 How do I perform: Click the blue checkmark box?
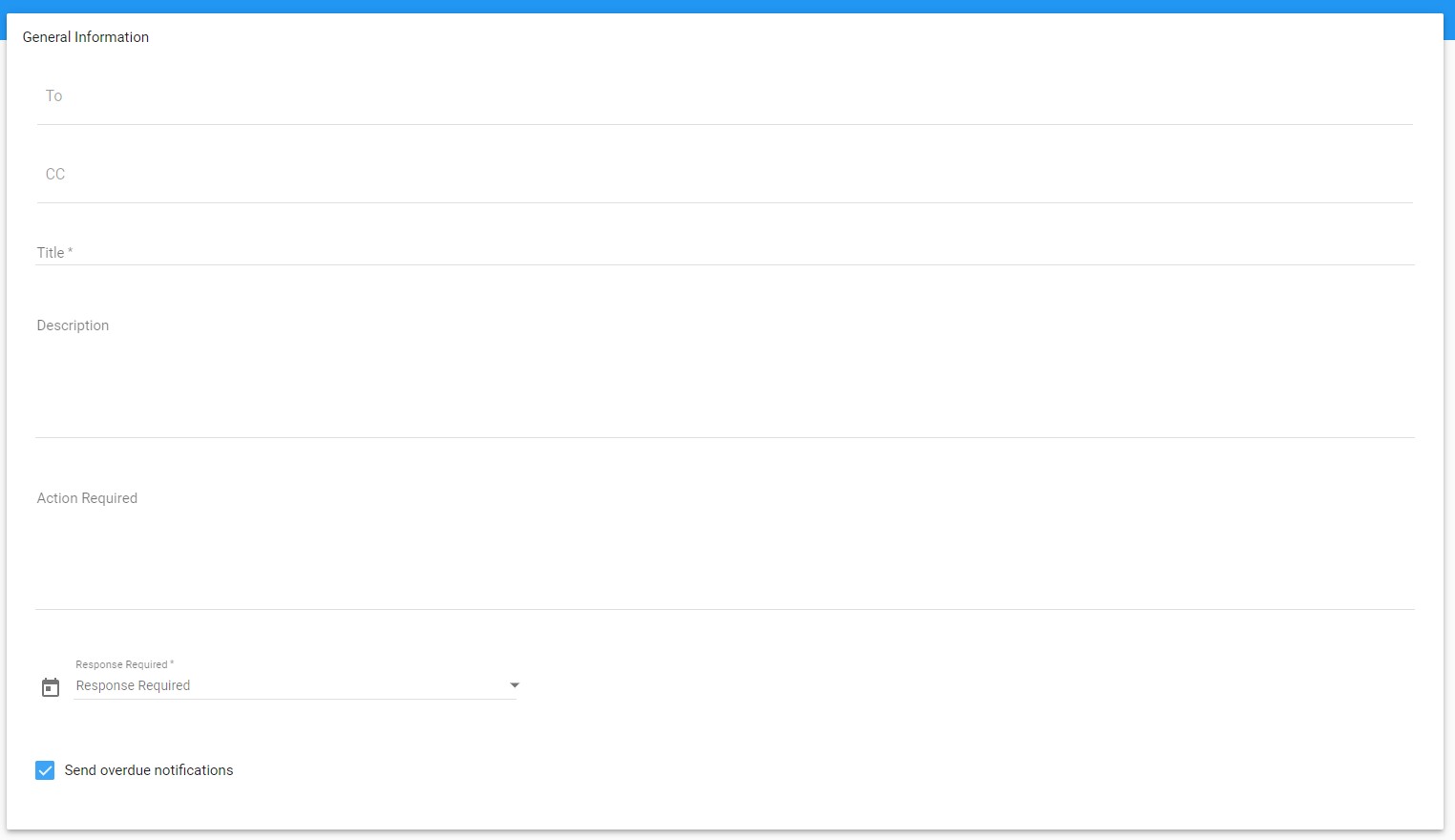(x=45, y=770)
